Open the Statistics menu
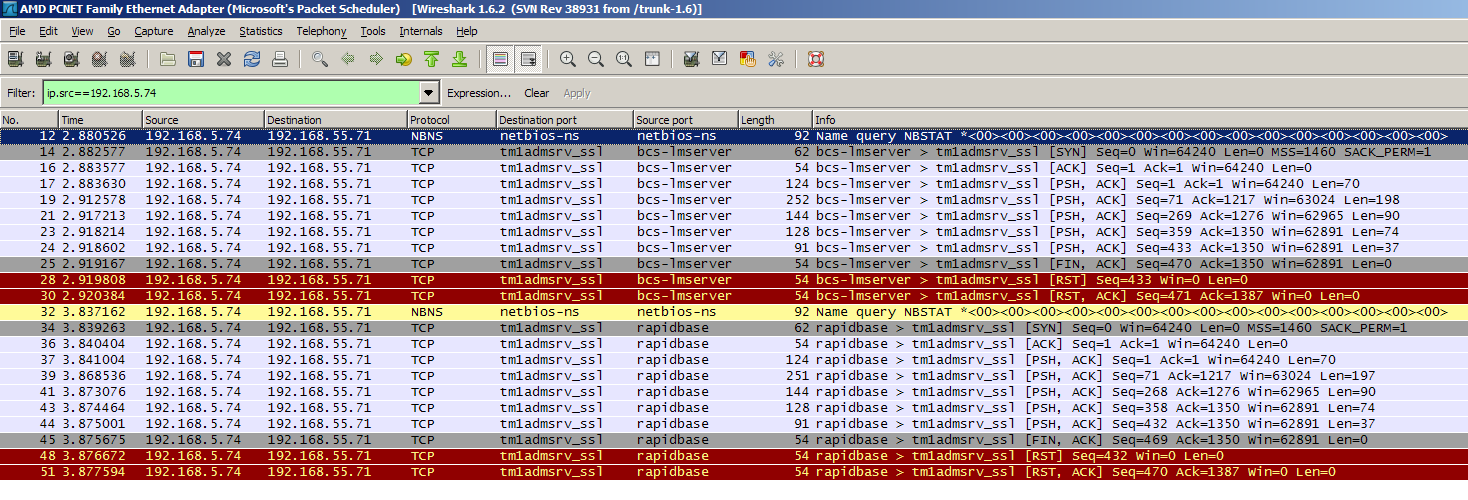1468x500 pixels. point(261,31)
